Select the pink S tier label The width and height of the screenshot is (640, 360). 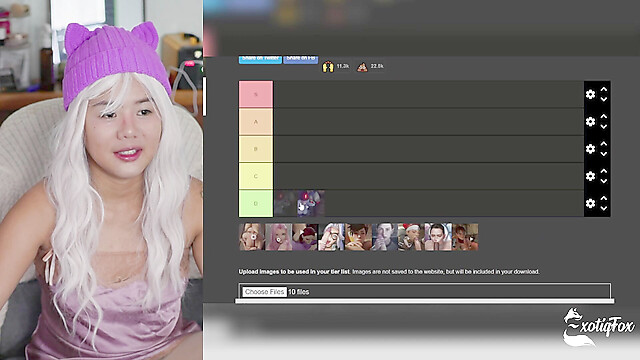coord(256,94)
